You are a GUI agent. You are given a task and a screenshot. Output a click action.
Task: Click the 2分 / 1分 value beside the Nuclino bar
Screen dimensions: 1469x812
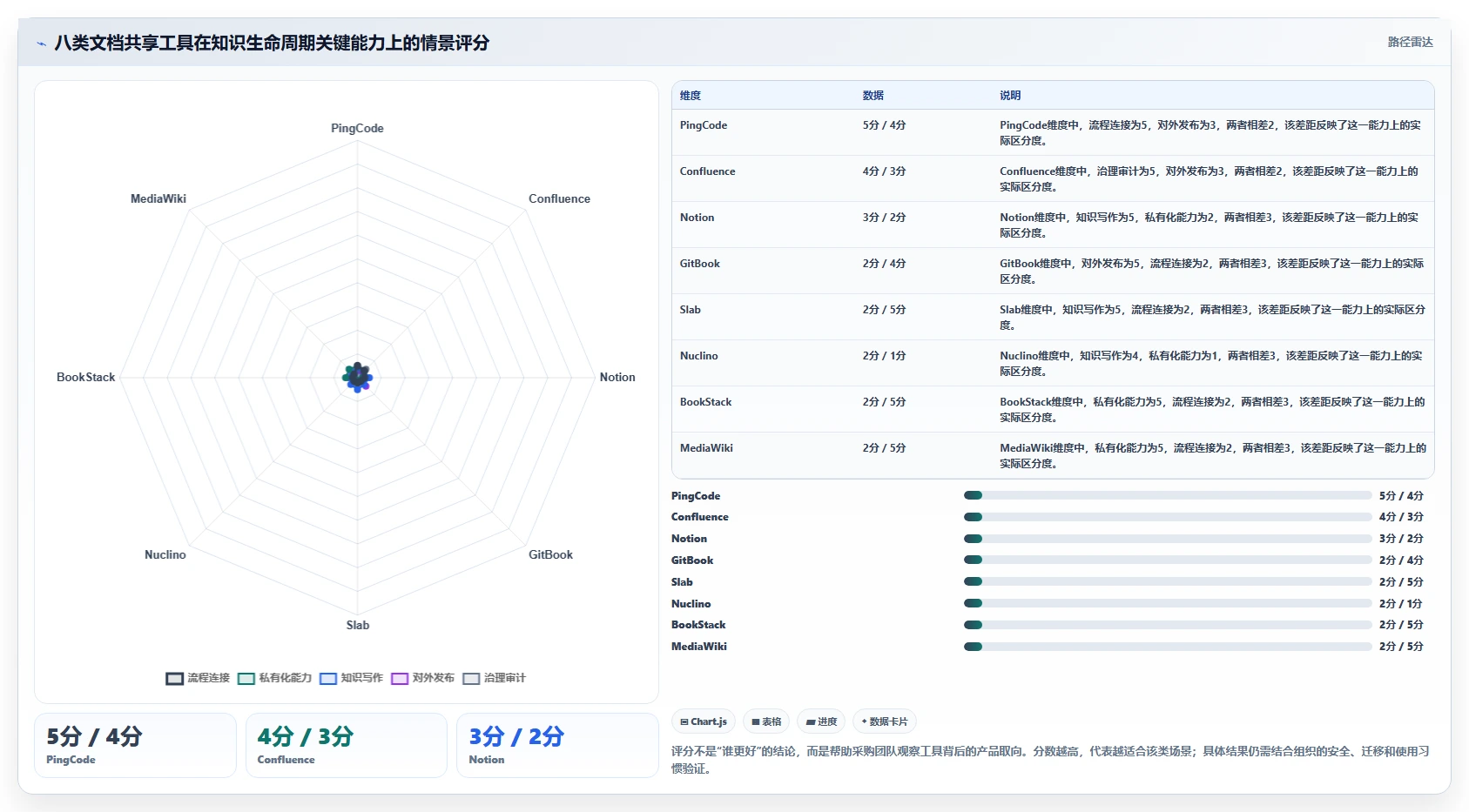[1401, 604]
